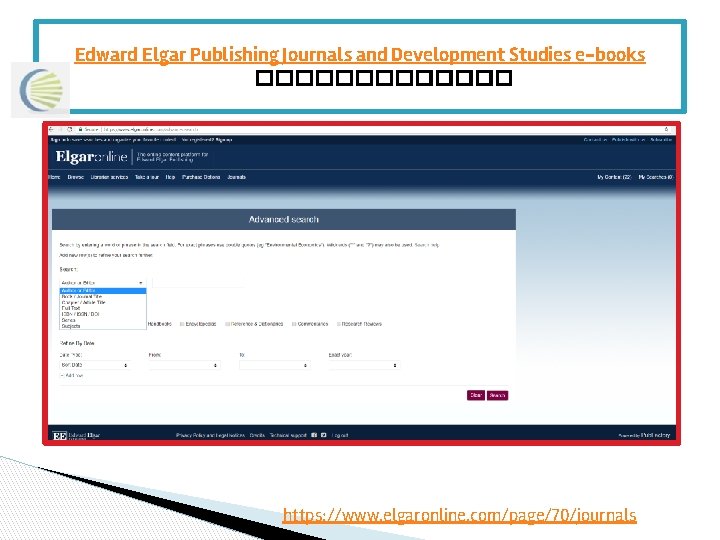
Task: Click the circular sunburst slide logo
Action: (40, 90)
